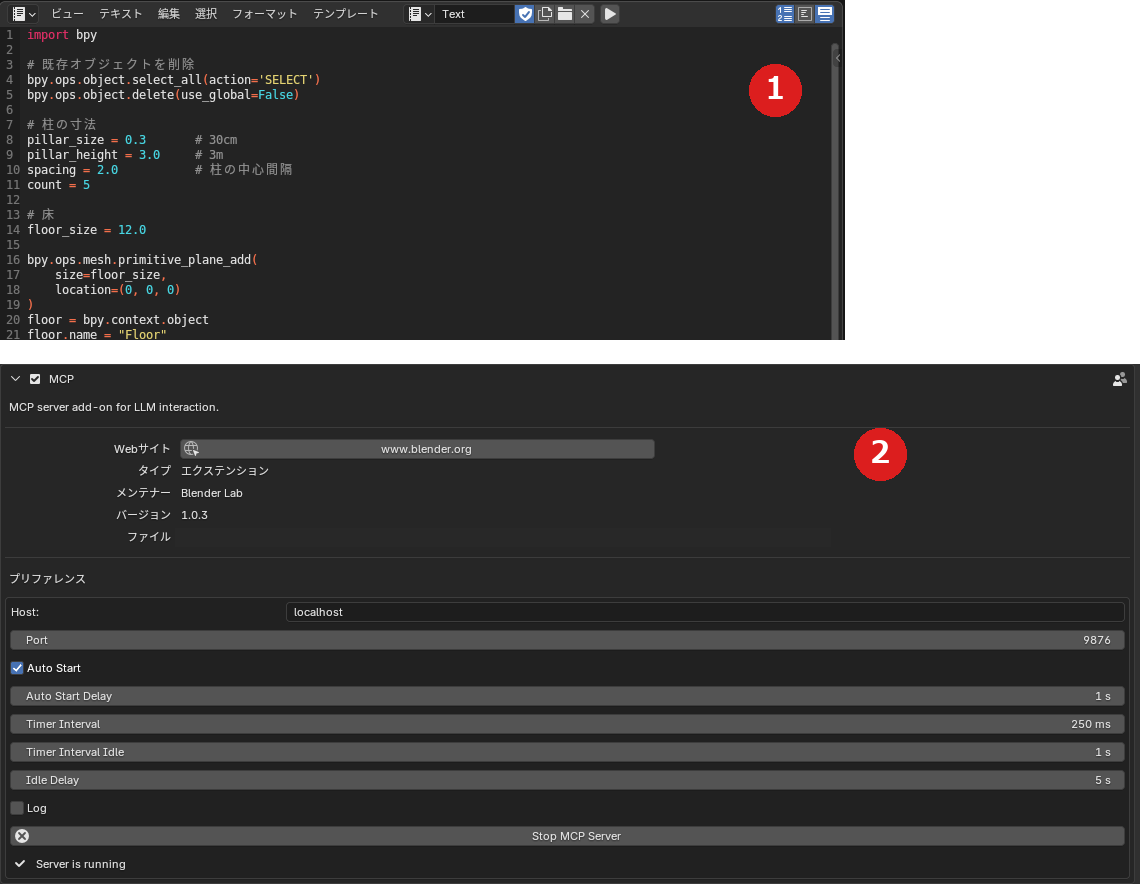Toggle word wrap in the text editor
This screenshot has height=884, width=1140.
click(x=805, y=14)
